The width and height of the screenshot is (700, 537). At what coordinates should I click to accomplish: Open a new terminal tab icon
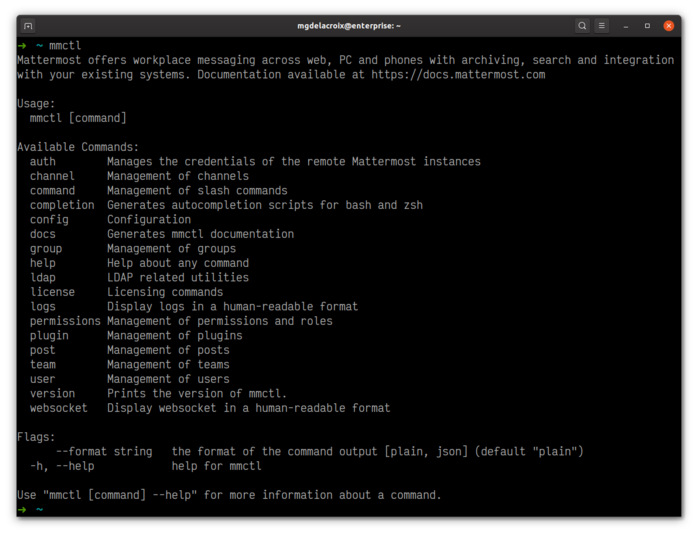click(x=28, y=26)
